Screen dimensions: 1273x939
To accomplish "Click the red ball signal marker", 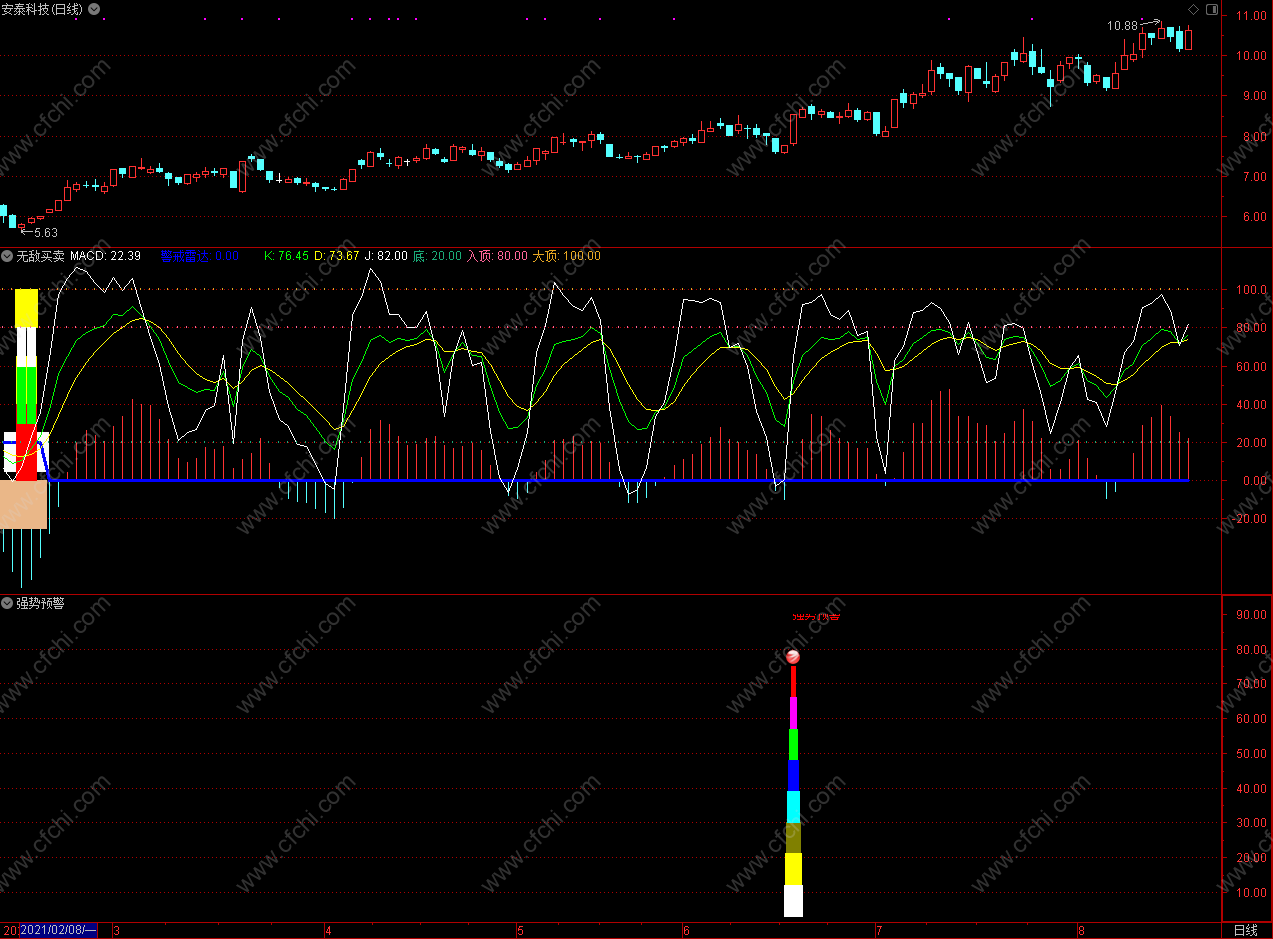I will (x=793, y=657).
